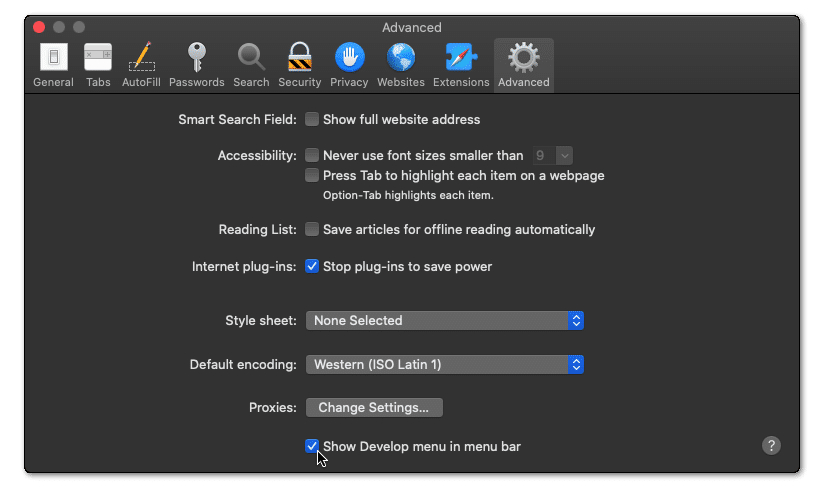Switch to the Tabs preferences icon
This screenshot has height=494, width=828.
coord(98,64)
